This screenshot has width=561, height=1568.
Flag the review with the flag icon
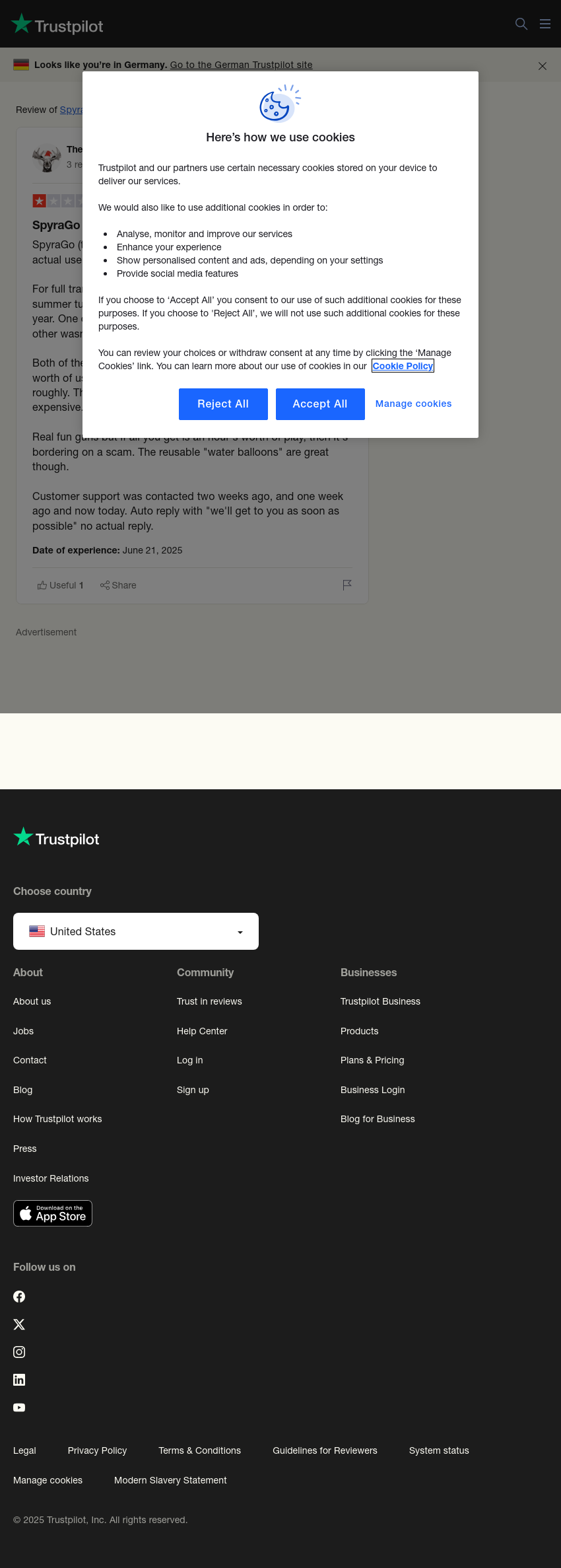(347, 585)
